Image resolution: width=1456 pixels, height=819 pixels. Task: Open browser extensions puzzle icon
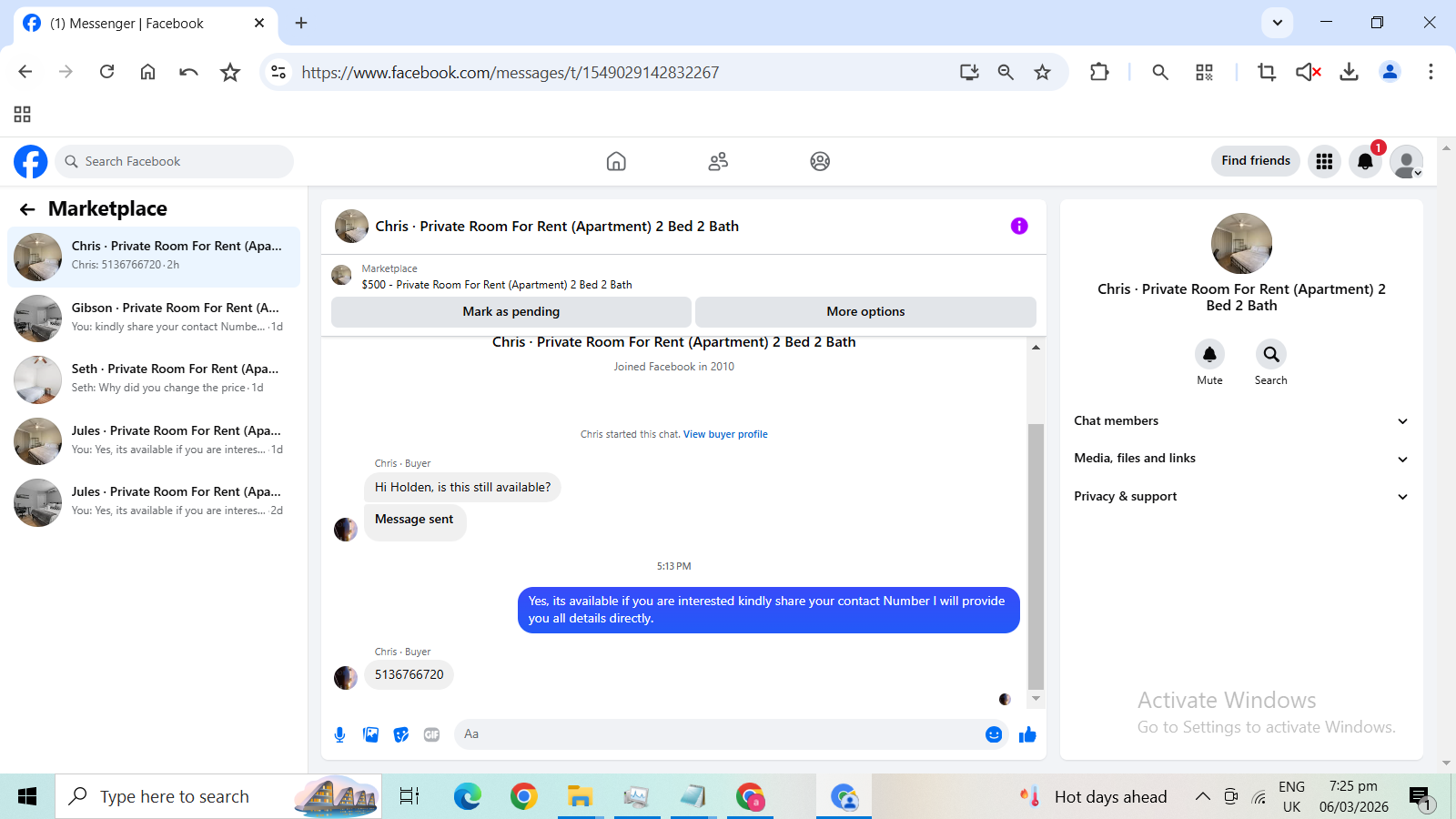tap(1099, 72)
